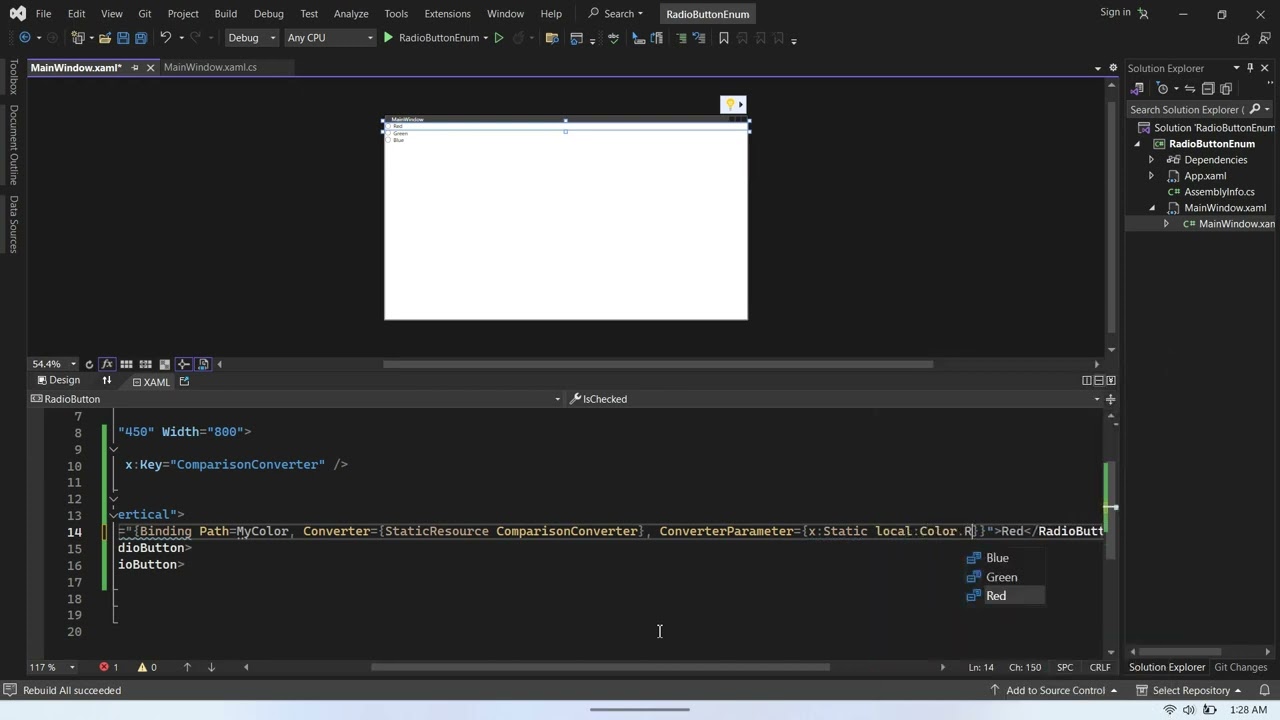1280x720 pixels.
Task: Toggle a bookmark with the bookmark icon
Action: [724, 38]
